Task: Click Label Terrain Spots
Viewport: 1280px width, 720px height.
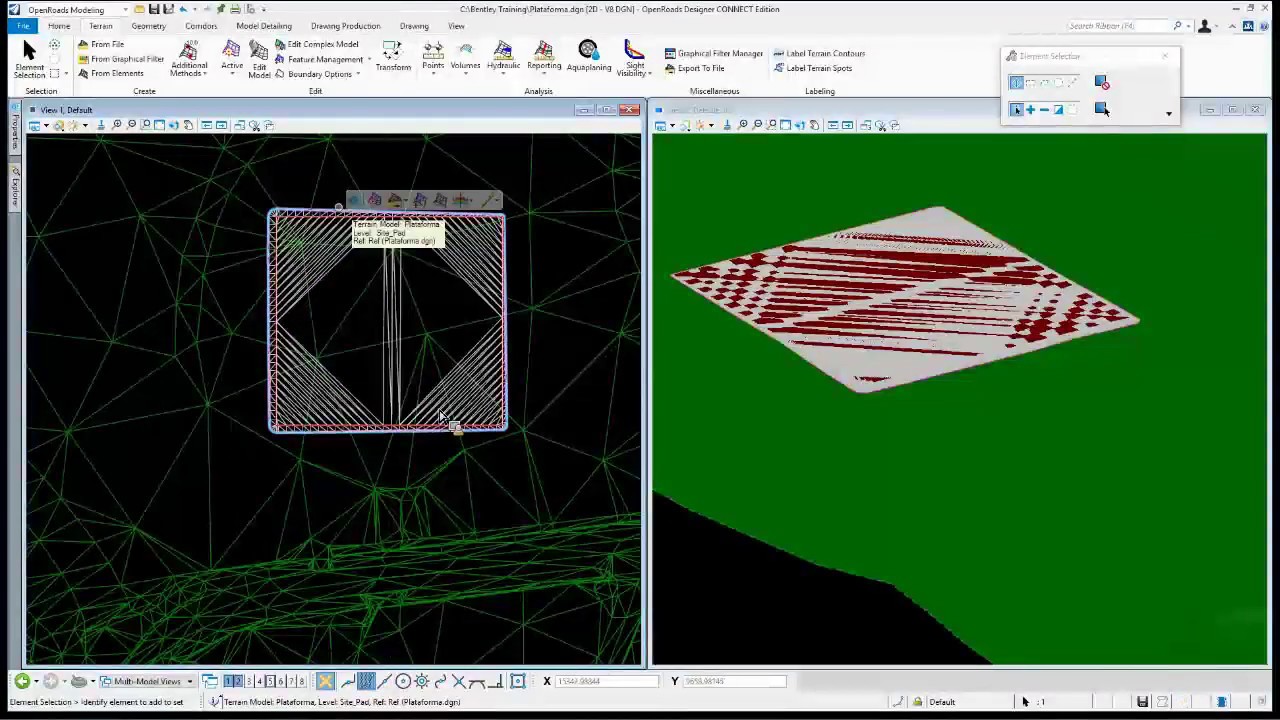Action: point(813,68)
